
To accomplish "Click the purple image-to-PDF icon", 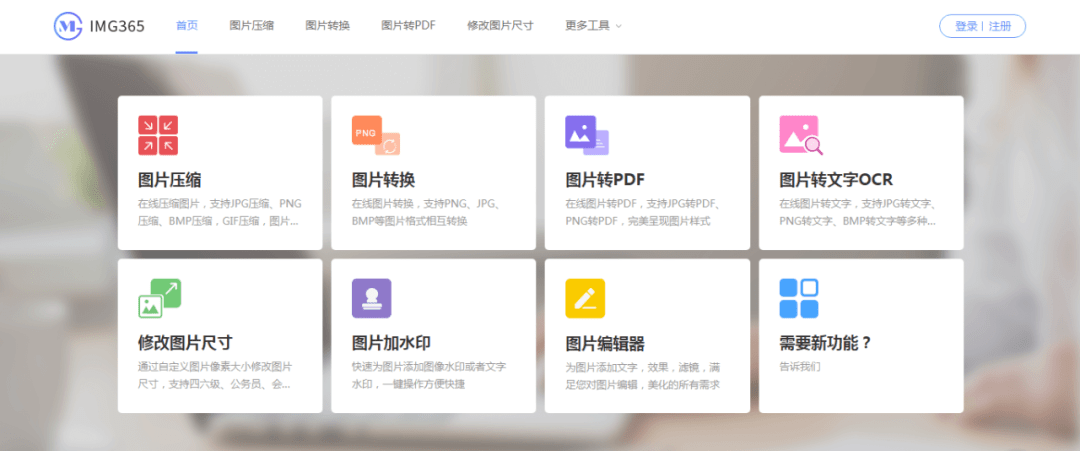I will click(x=587, y=135).
